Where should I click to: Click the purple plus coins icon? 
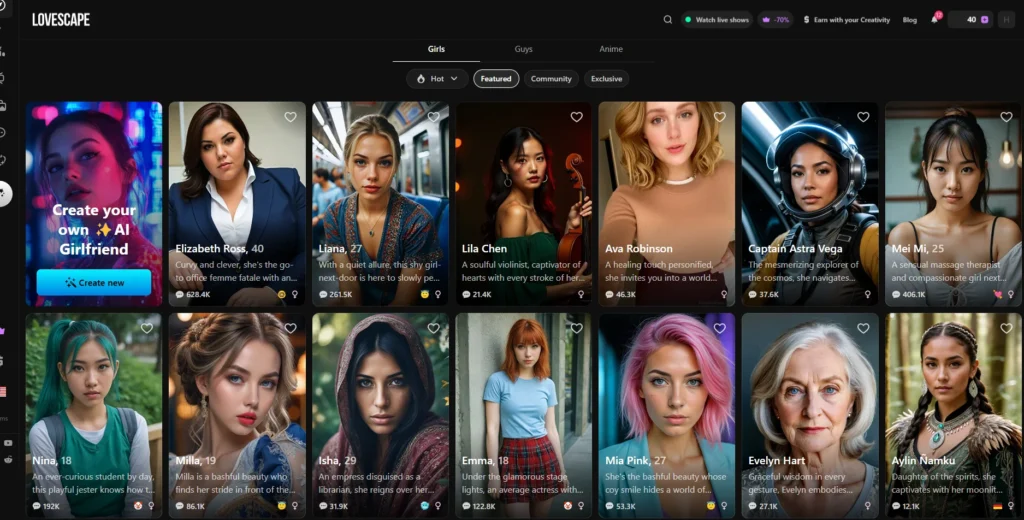(x=984, y=19)
